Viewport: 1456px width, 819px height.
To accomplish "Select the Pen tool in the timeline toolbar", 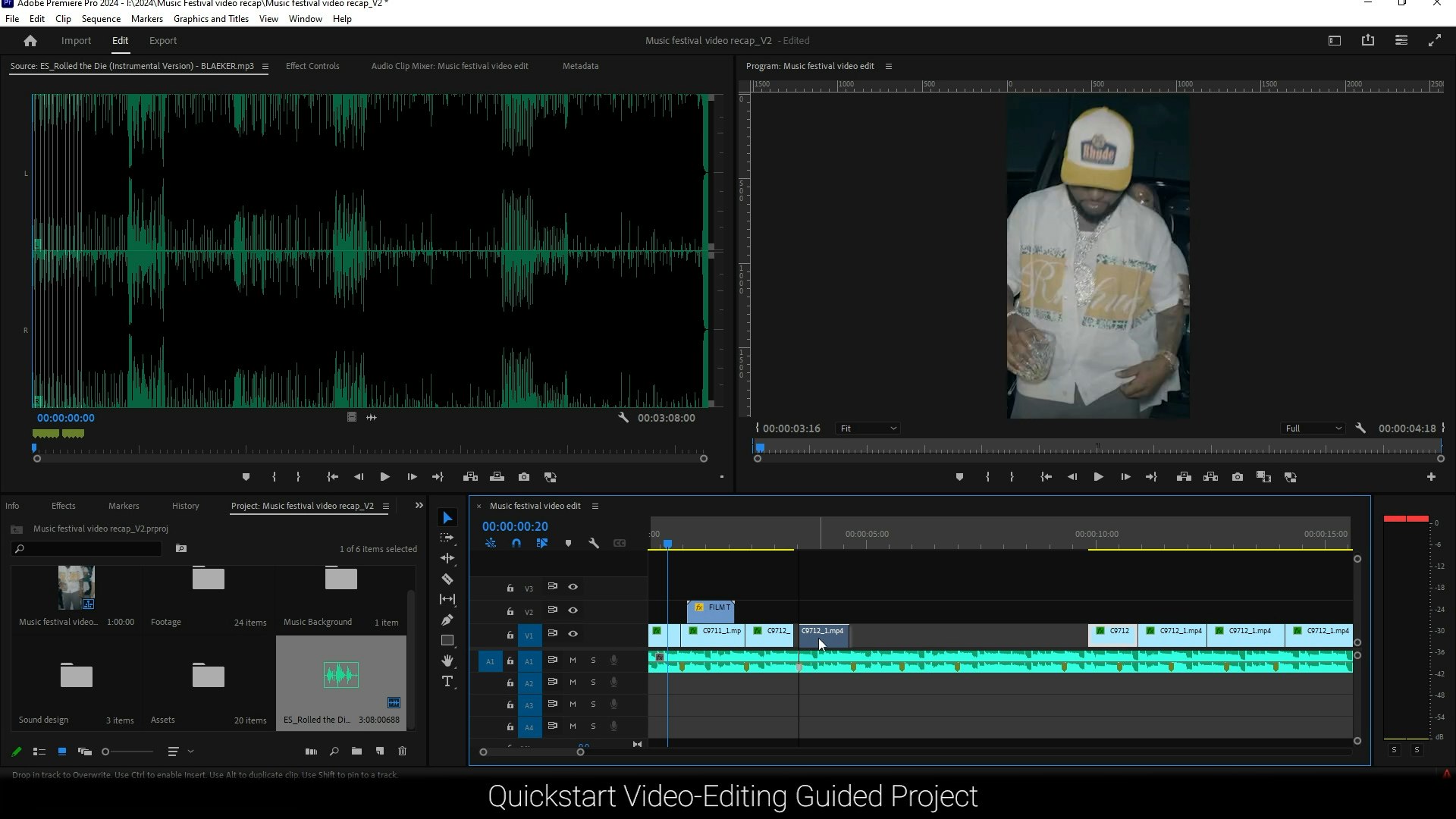I will (447, 620).
